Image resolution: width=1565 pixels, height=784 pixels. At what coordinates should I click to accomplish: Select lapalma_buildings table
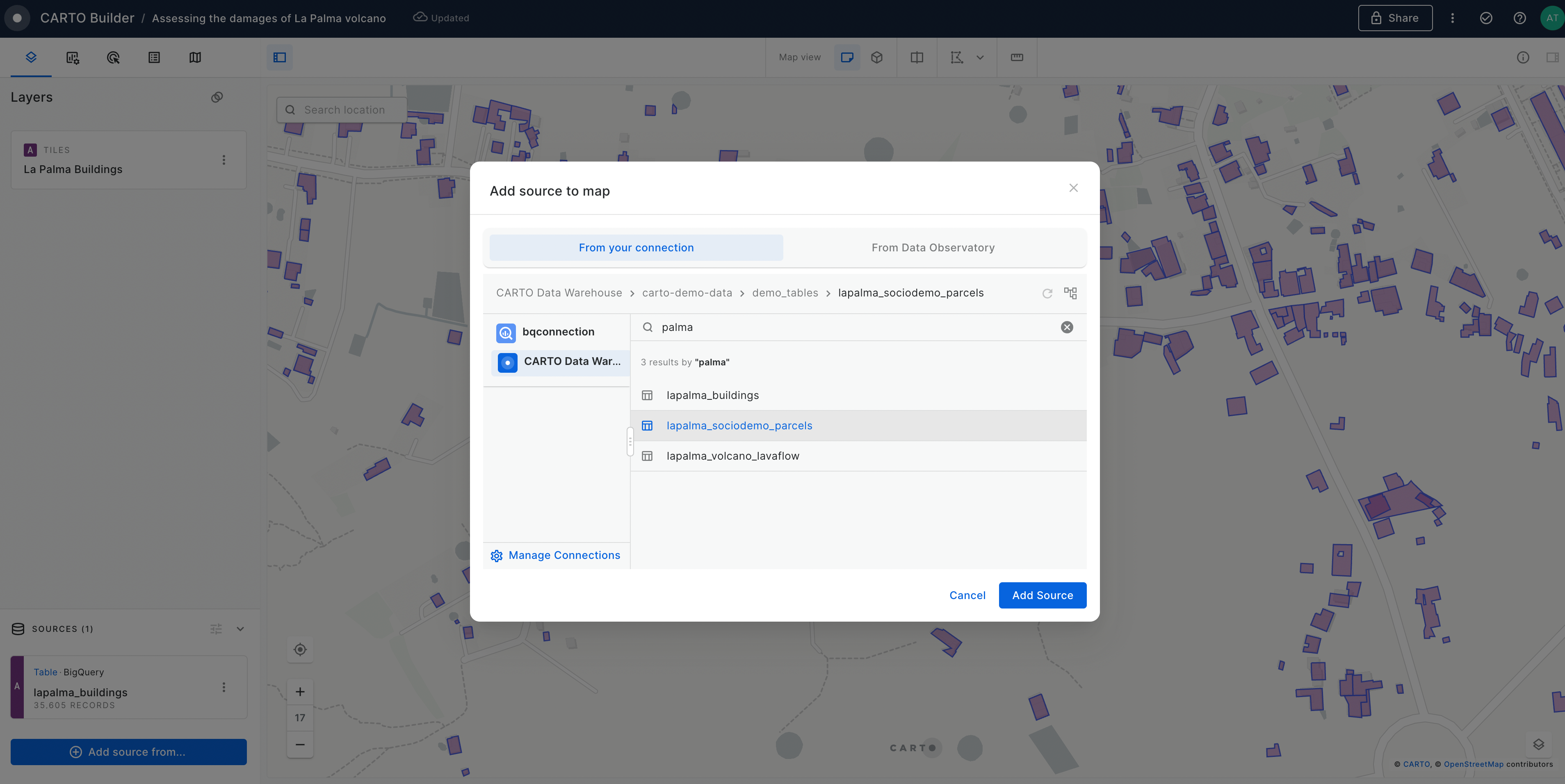tap(858, 395)
